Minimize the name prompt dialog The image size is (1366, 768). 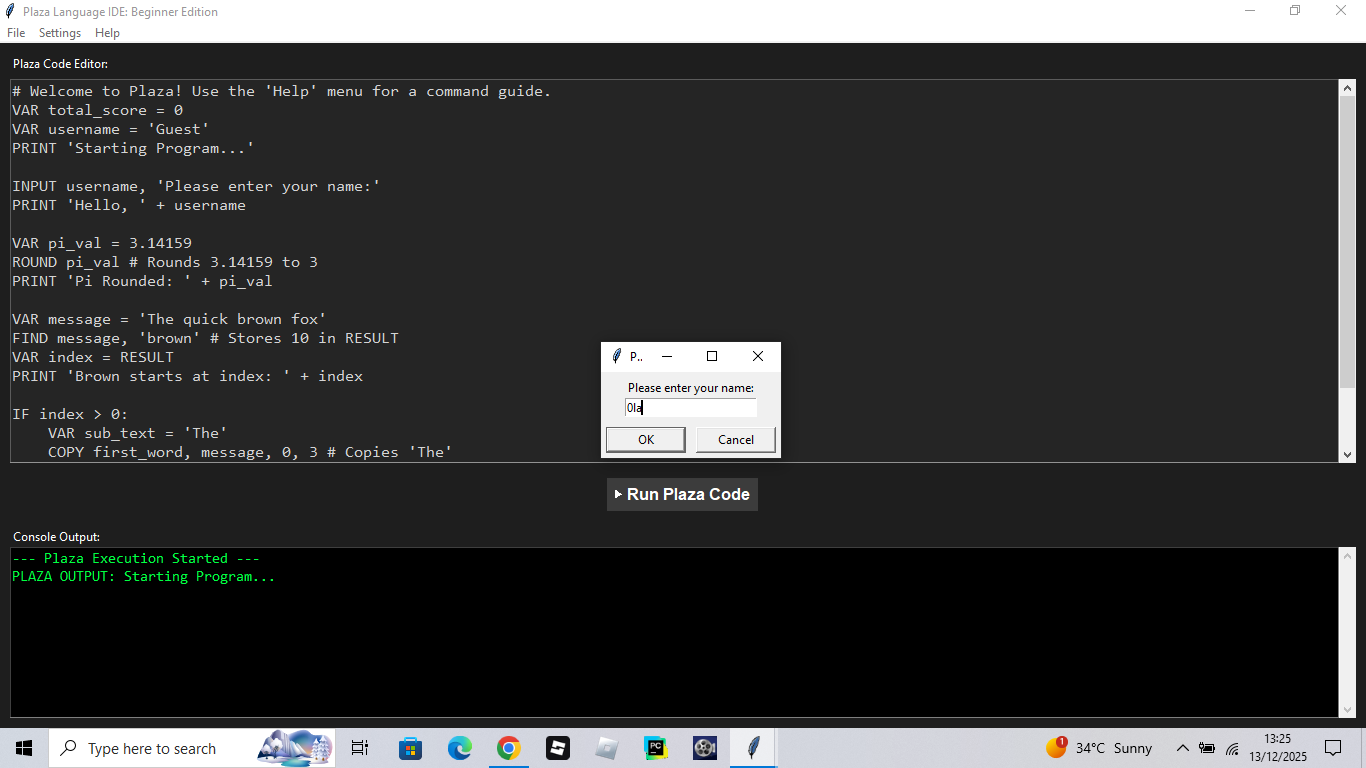(667, 356)
